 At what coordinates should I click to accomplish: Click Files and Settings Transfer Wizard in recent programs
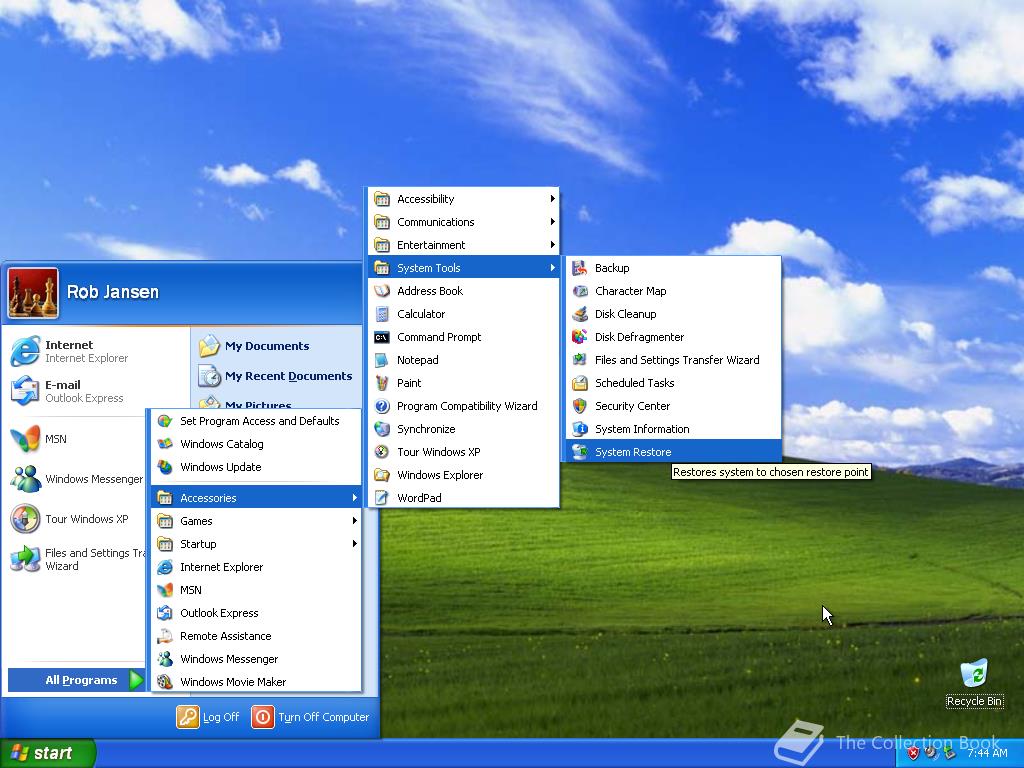[x=75, y=559]
